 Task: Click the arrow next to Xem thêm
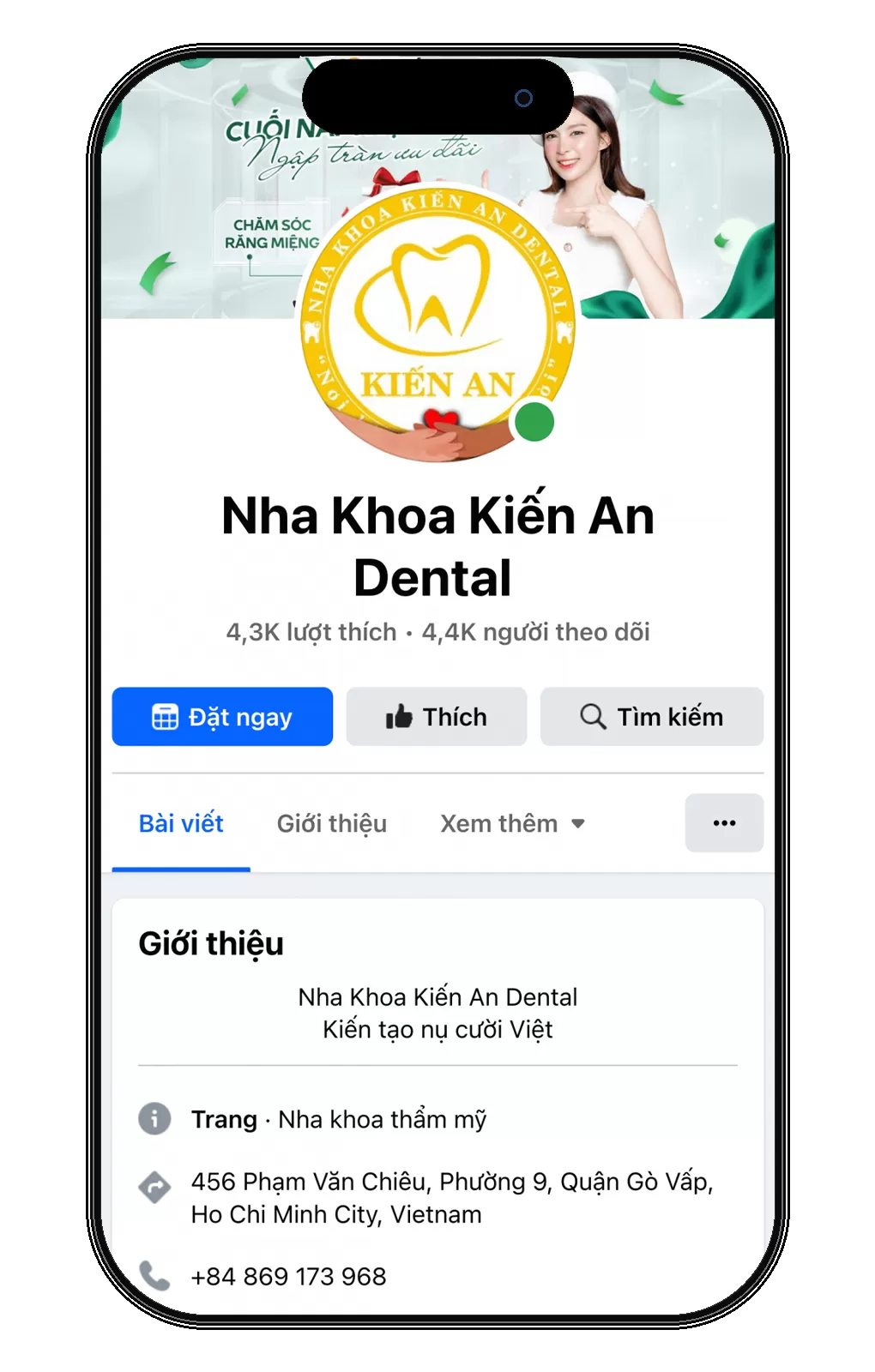[x=578, y=824]
